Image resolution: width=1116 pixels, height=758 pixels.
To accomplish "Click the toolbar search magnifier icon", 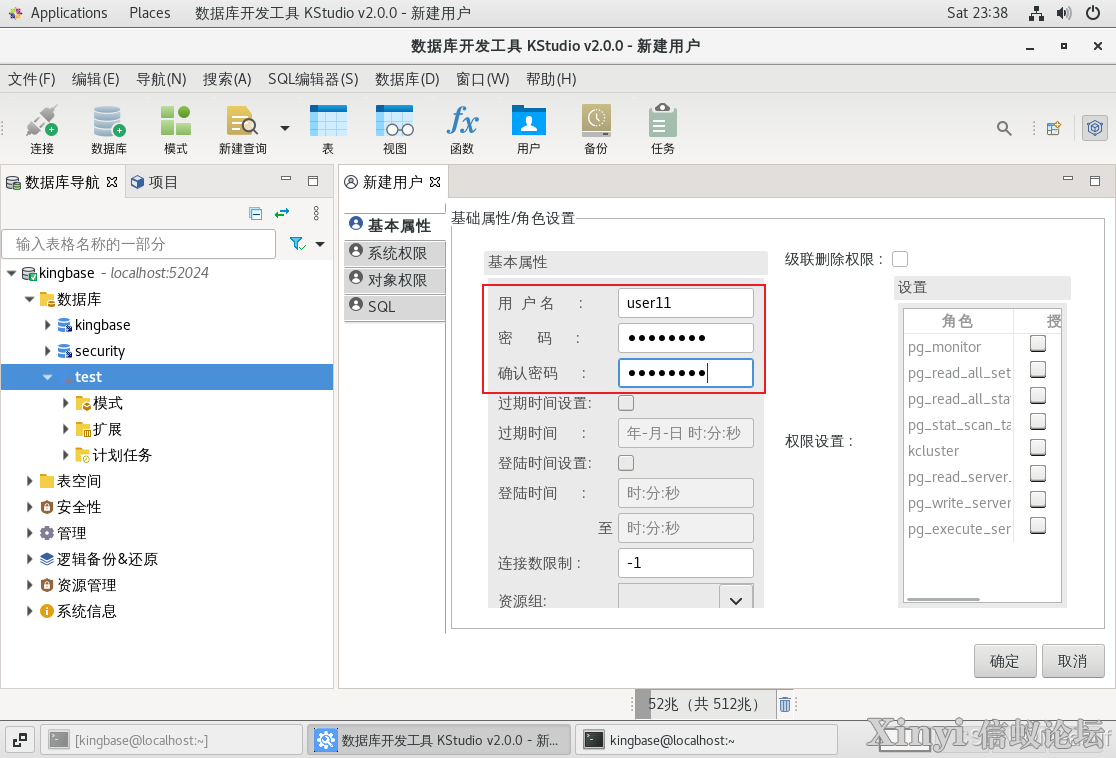I will [x=1004, y=128].
